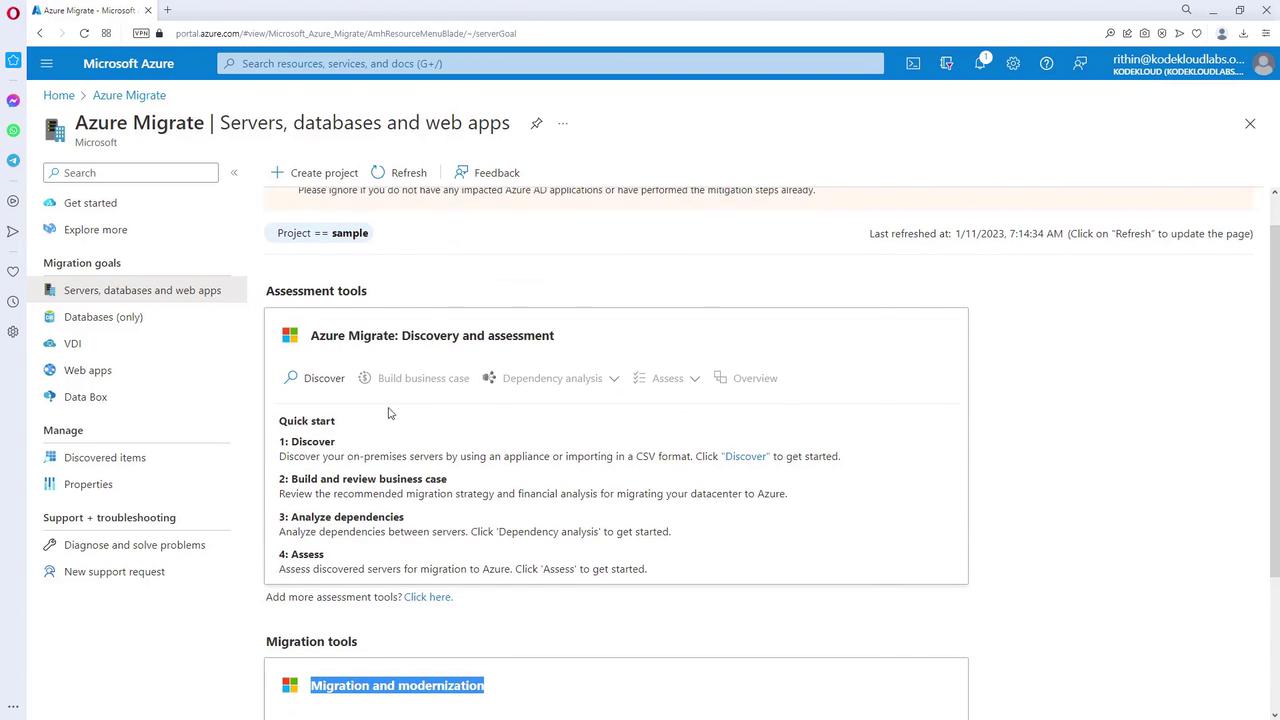Collapse the left navigation menu
The width and height of the screenshot is (1280, 720).
234,173
